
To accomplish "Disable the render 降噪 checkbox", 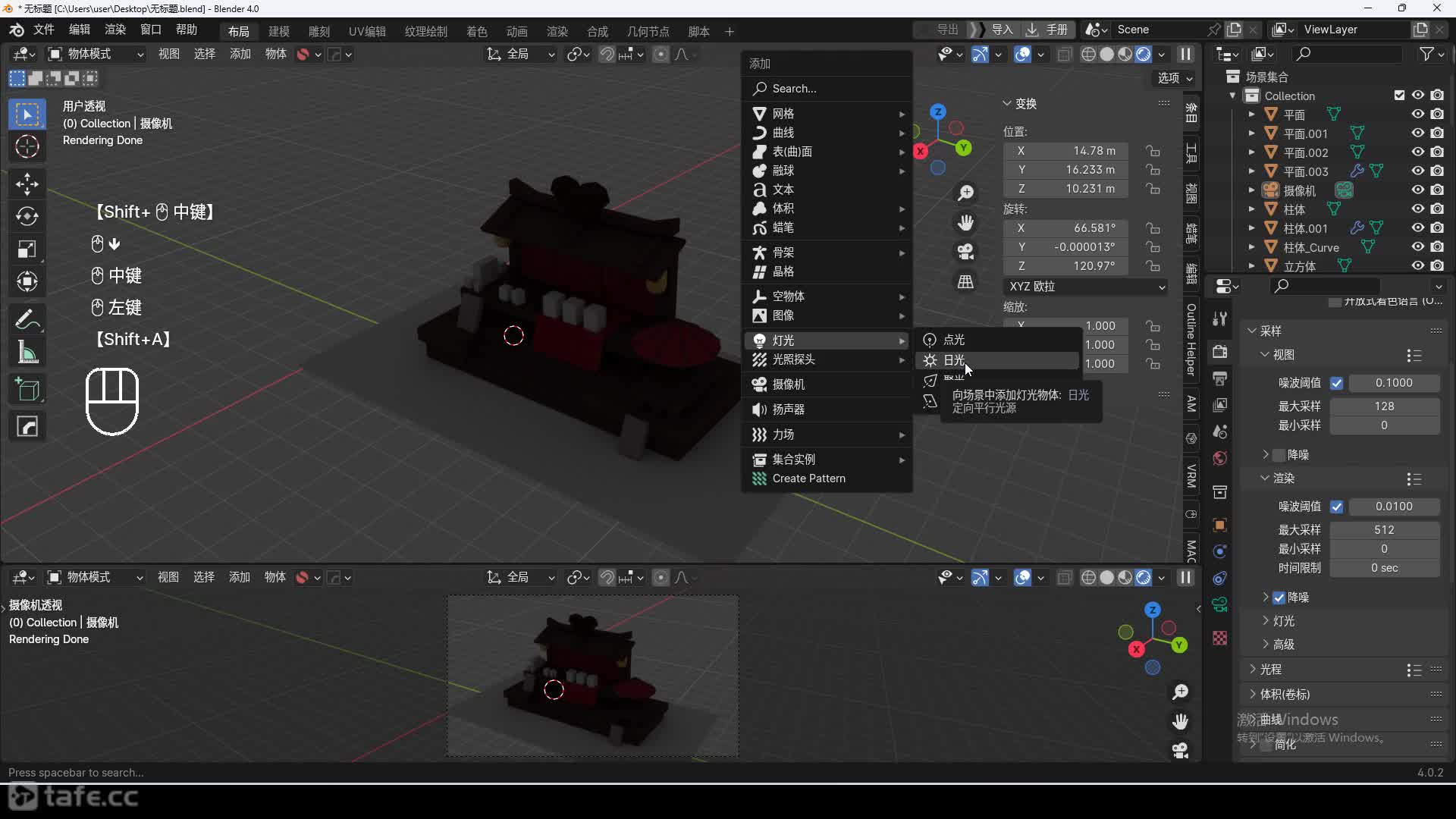I will point(1279,598).
